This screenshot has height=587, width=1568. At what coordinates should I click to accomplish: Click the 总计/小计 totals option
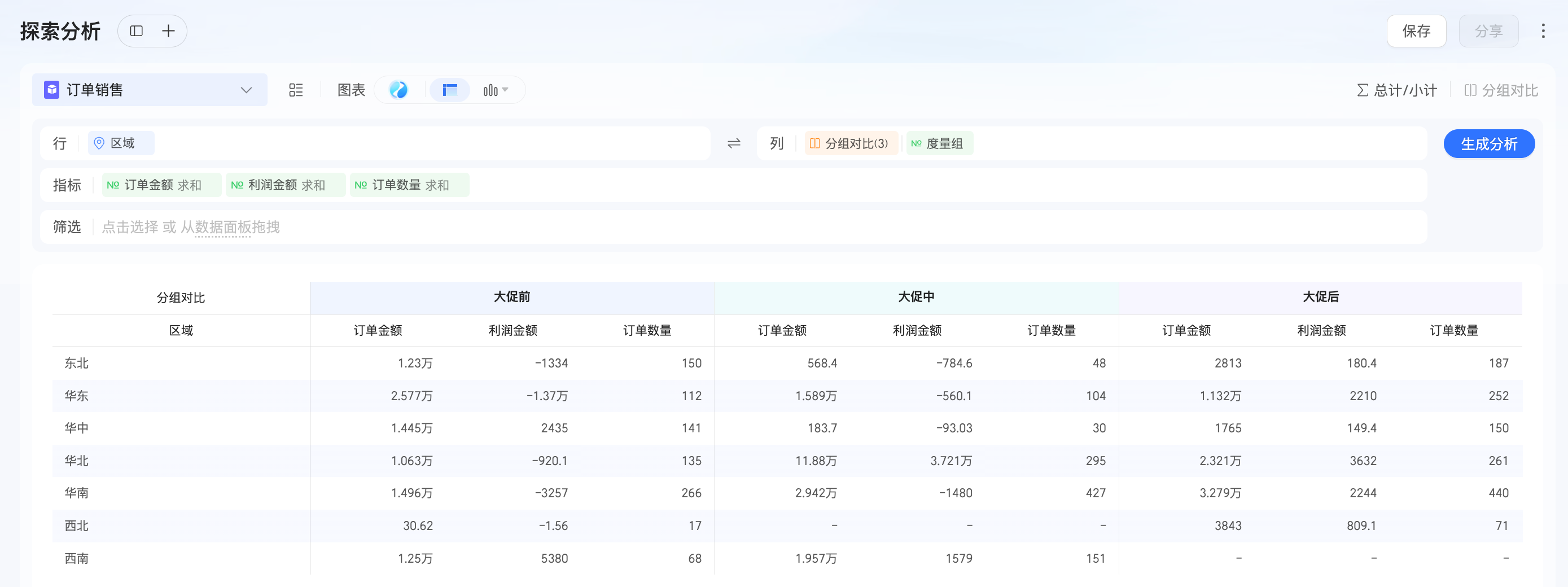coord(1397,91)
